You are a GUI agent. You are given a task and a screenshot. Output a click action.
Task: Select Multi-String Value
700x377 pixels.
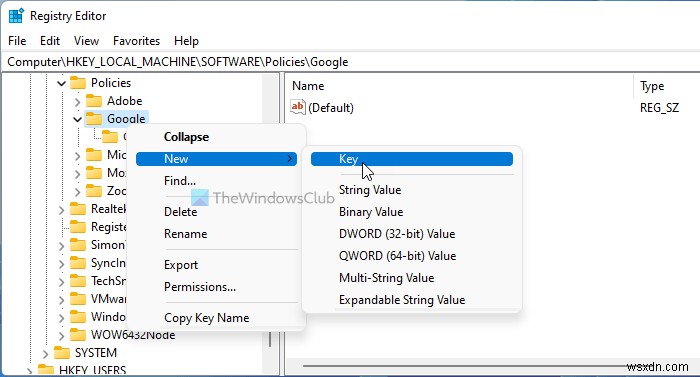coord(412,277)
